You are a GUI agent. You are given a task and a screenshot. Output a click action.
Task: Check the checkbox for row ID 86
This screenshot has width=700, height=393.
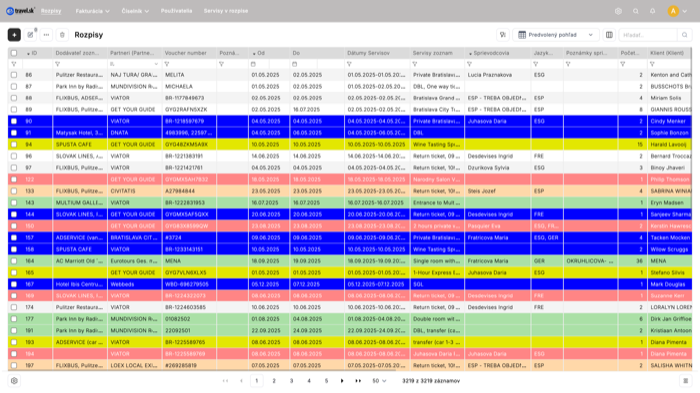point(14,75)
